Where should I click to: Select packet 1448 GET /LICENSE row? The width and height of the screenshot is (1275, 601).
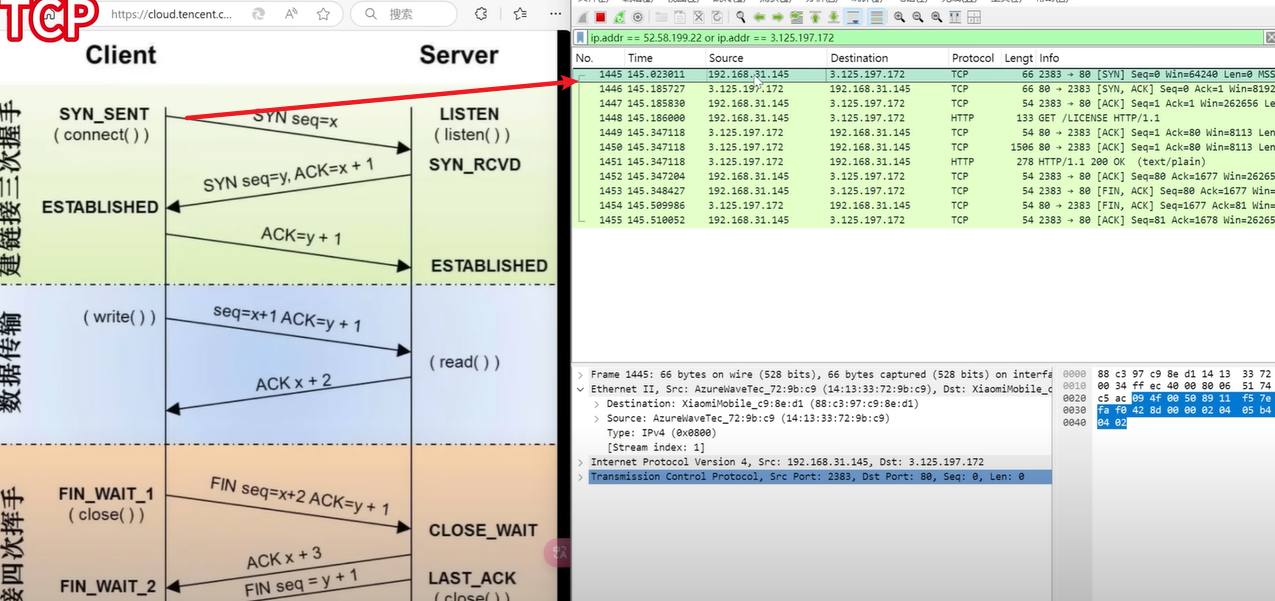coord(924,118)
